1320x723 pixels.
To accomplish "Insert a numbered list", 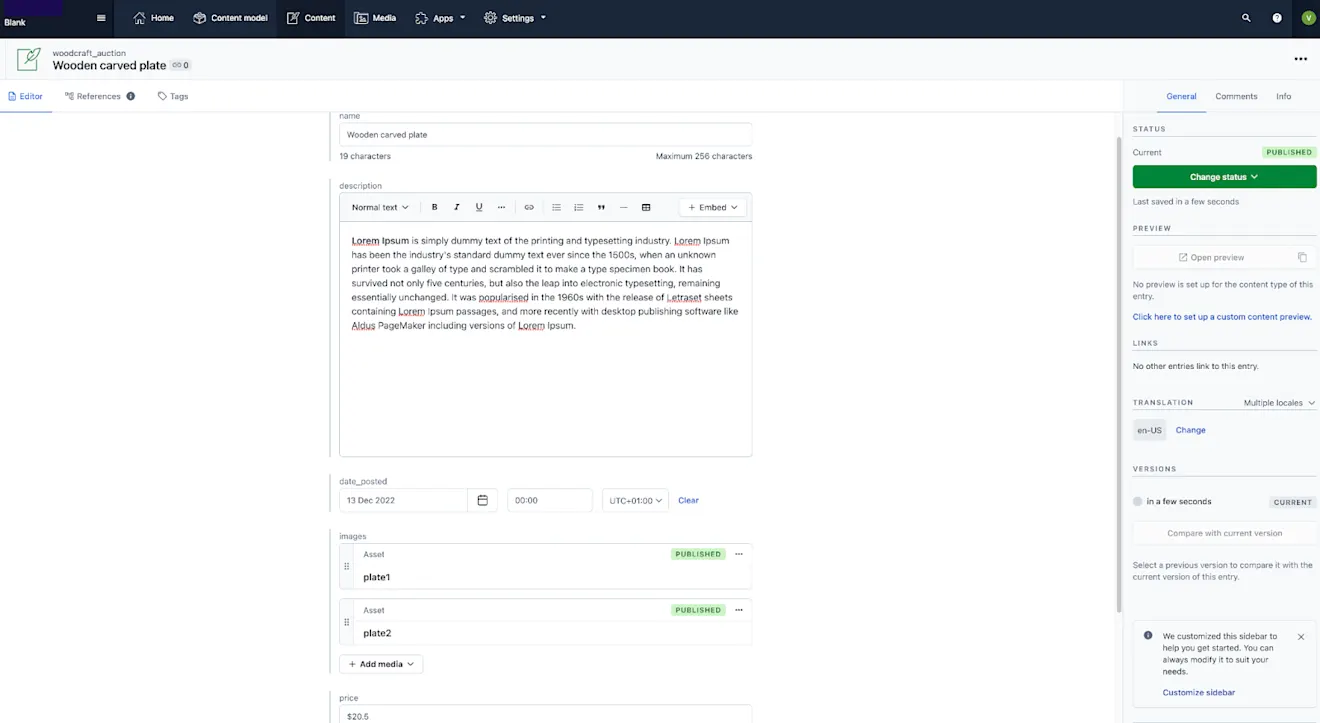I will tap(579, 207).
